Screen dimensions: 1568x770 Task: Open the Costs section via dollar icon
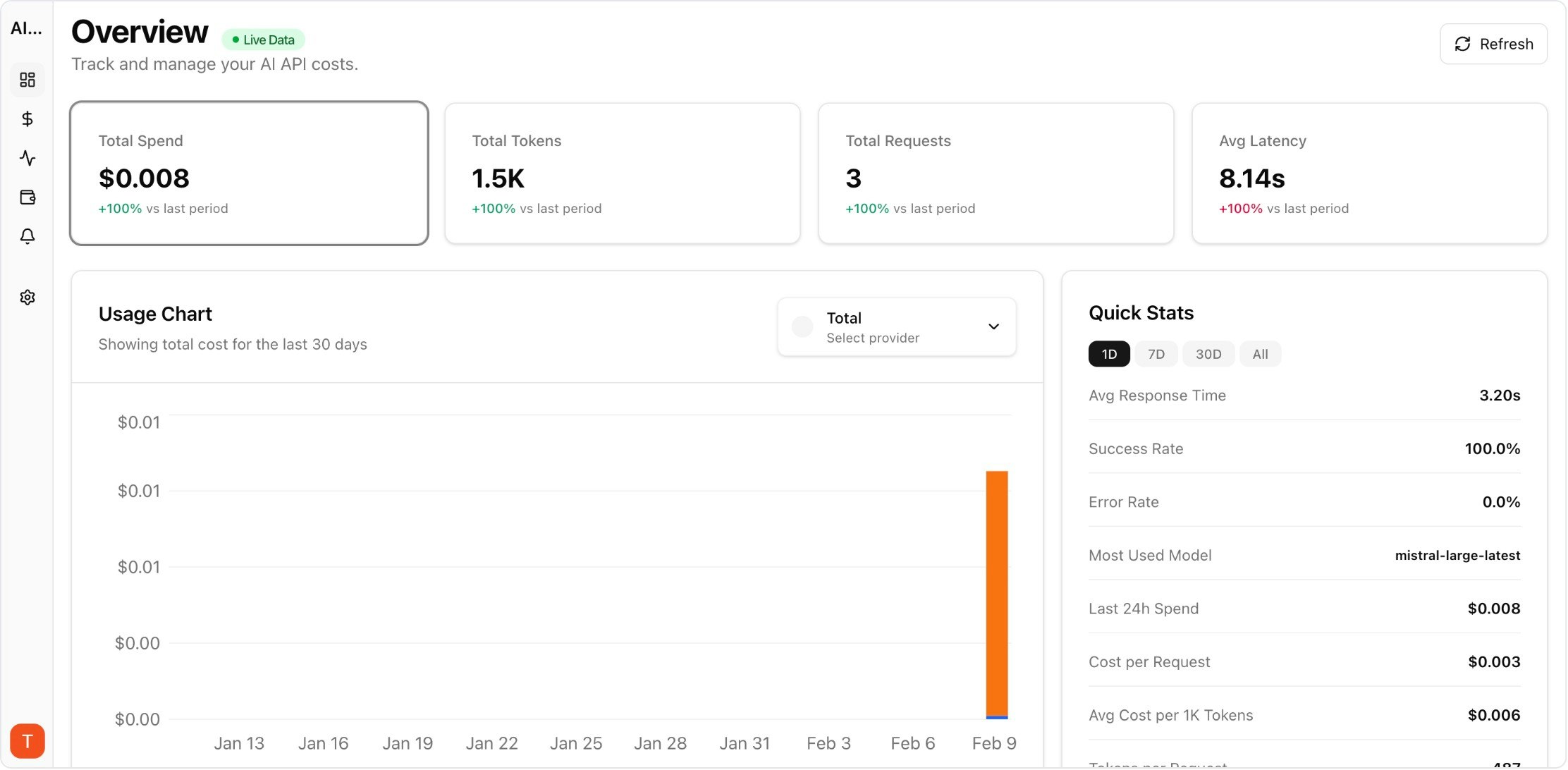(27, 119)
